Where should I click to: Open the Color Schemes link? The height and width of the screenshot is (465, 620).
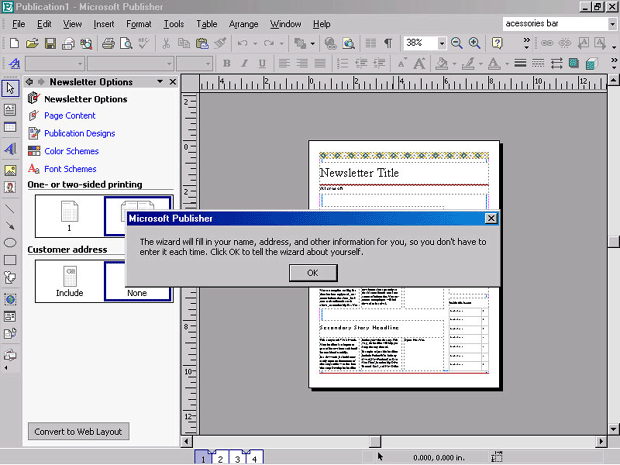(x=71, y=151)
